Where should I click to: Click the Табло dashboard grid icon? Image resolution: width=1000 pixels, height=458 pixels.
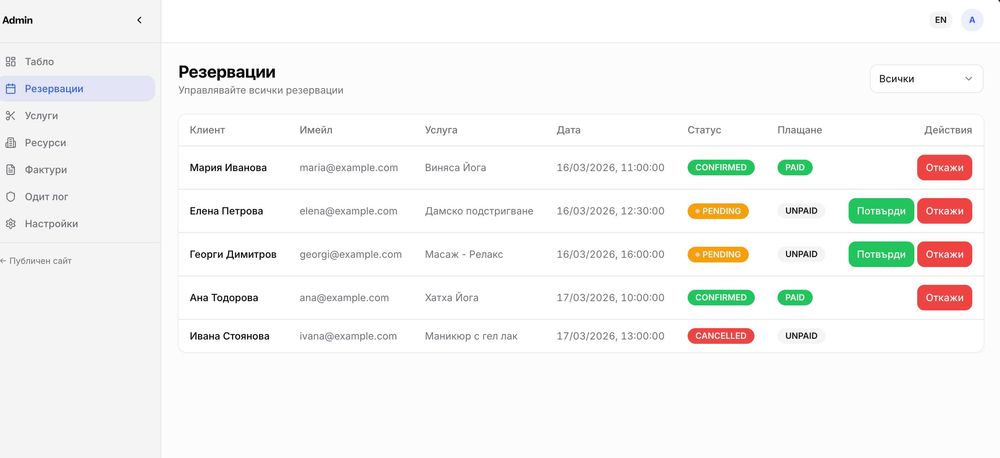pos(10,62)
